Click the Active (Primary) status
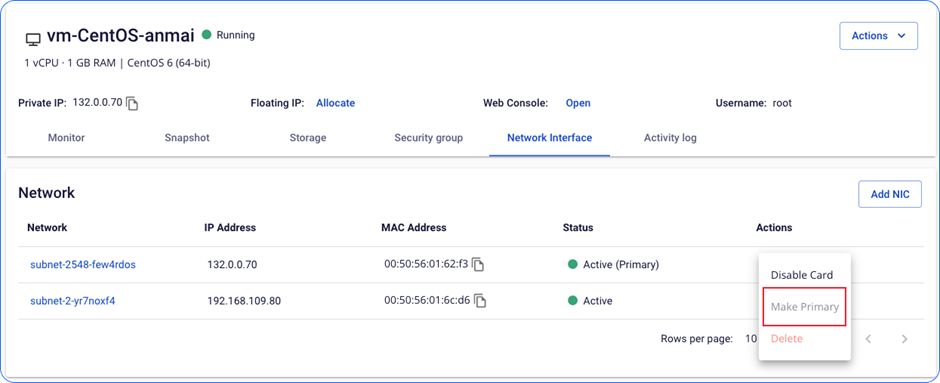 [x=613, y=264]
